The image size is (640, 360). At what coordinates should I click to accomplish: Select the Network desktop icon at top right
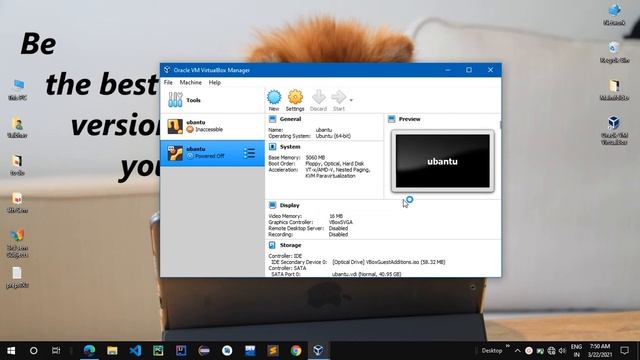614,15
